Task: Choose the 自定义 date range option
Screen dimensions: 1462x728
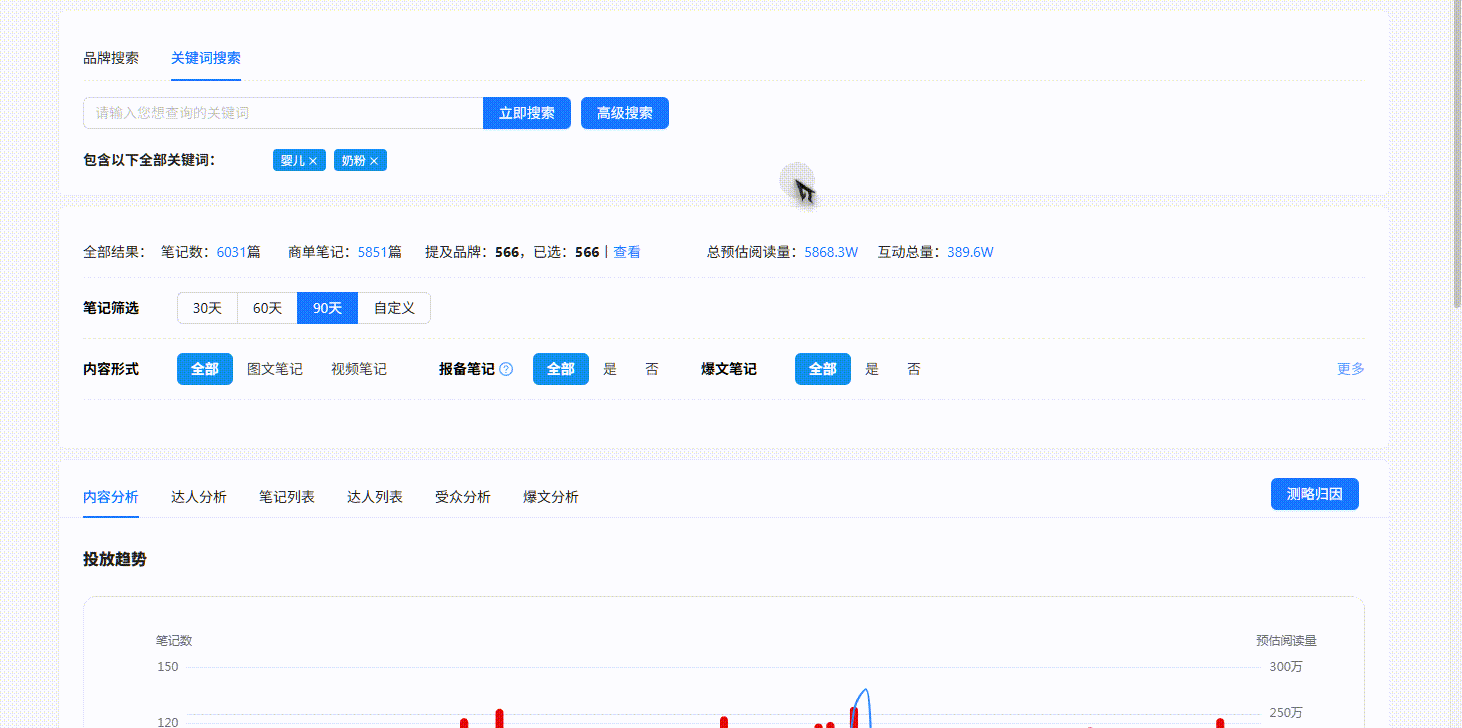Action: pyautogui.click(x=394, y=308)
